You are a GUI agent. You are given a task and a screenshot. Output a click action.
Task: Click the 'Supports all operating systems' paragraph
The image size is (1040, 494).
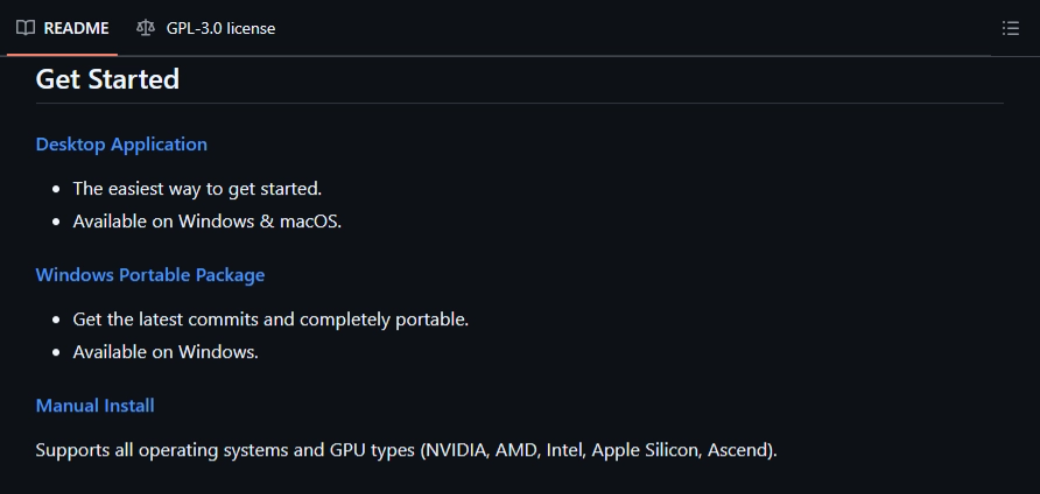[x=406, y=450]
